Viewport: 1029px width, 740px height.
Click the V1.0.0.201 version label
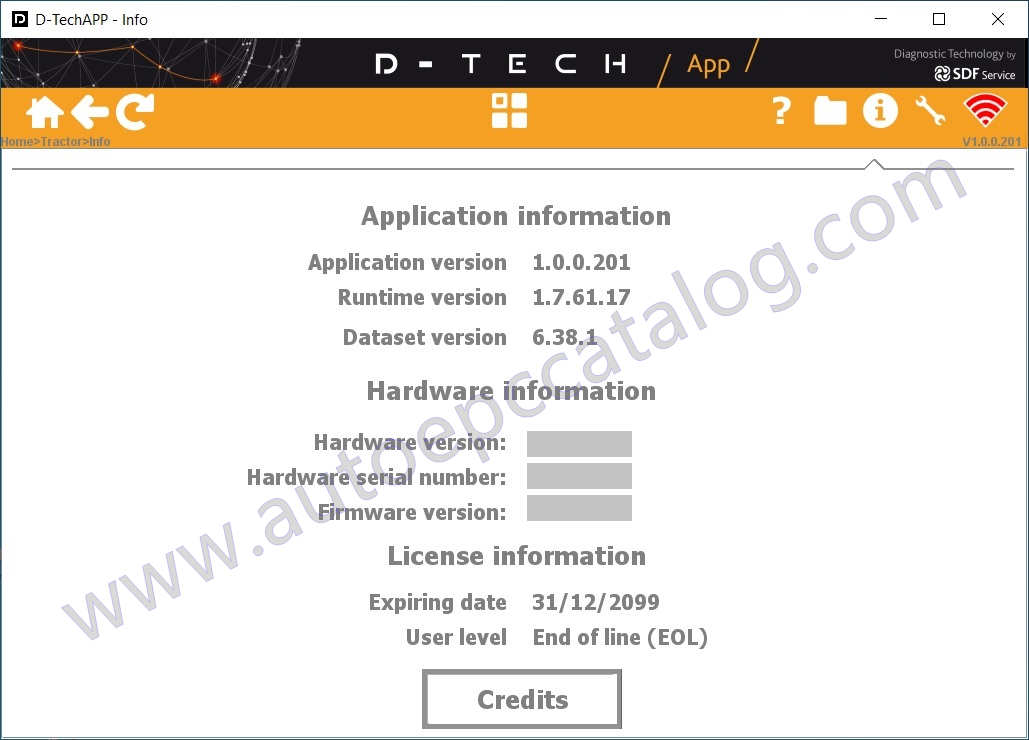[992, 142]
